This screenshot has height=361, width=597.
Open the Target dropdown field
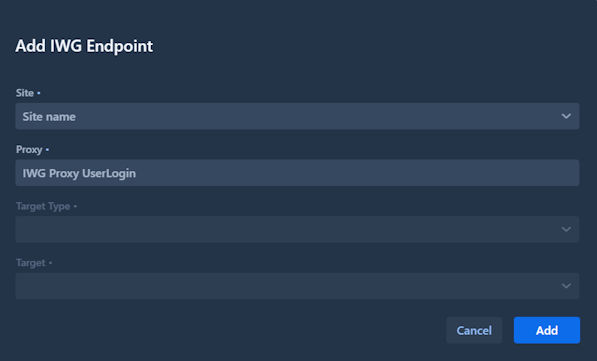[297, 286]
